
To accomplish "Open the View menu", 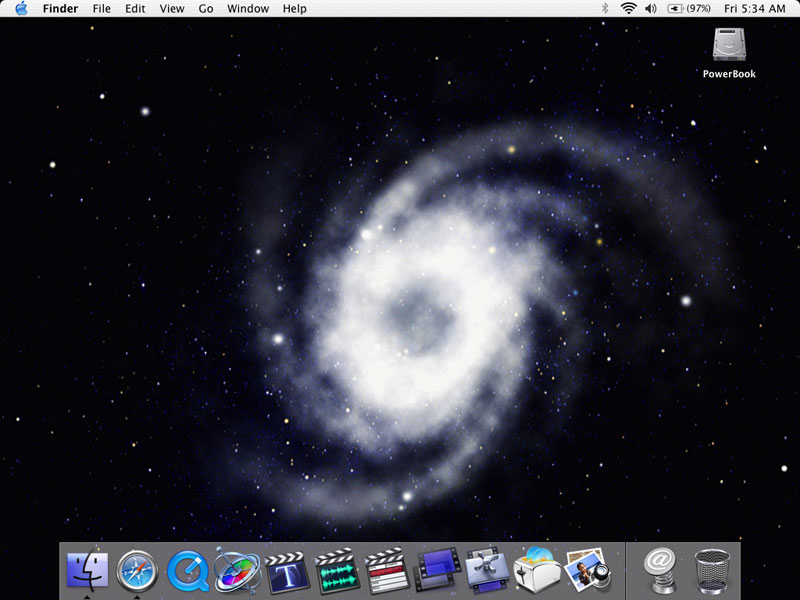I will tap(172, 9).
